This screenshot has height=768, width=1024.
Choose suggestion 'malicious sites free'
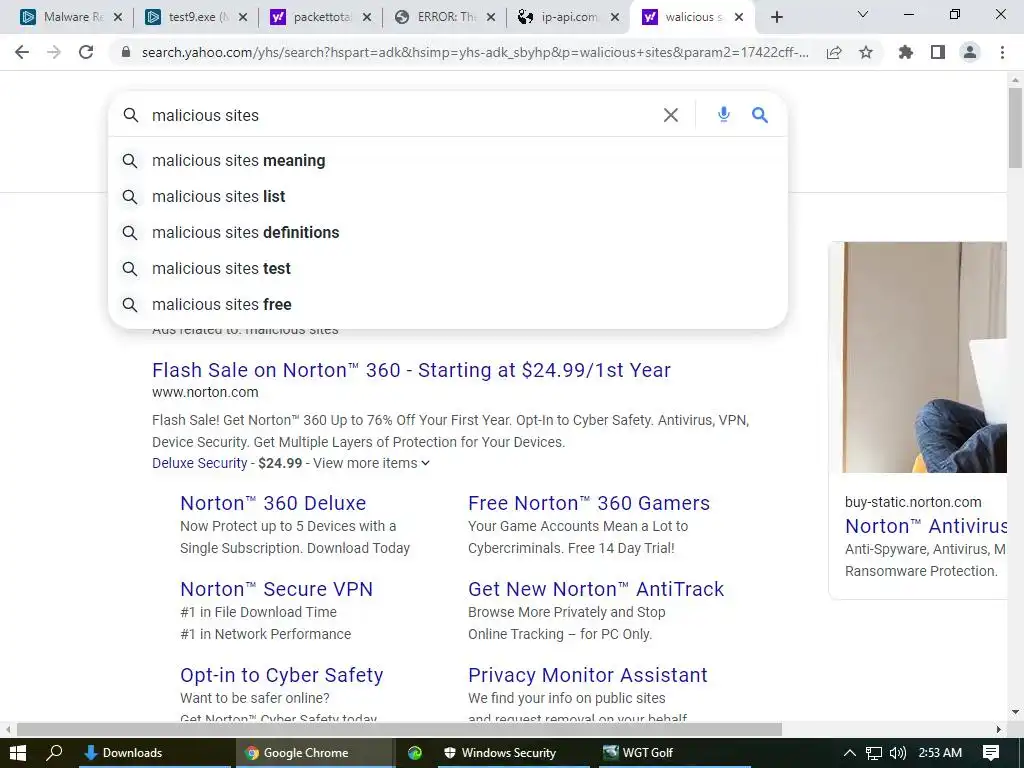tap(448, 304)
